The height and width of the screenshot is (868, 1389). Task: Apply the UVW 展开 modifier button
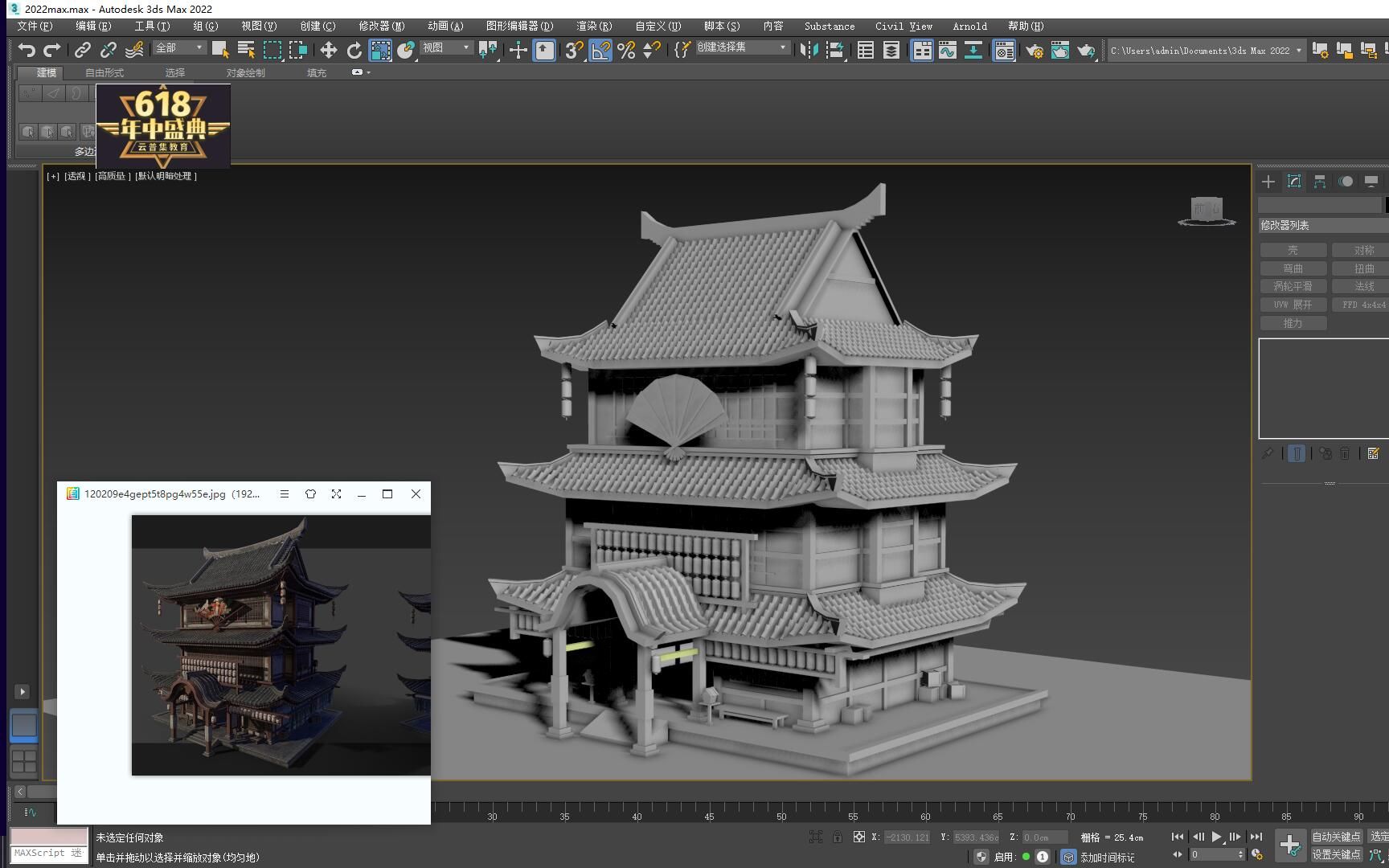[x=1293, y=305]
